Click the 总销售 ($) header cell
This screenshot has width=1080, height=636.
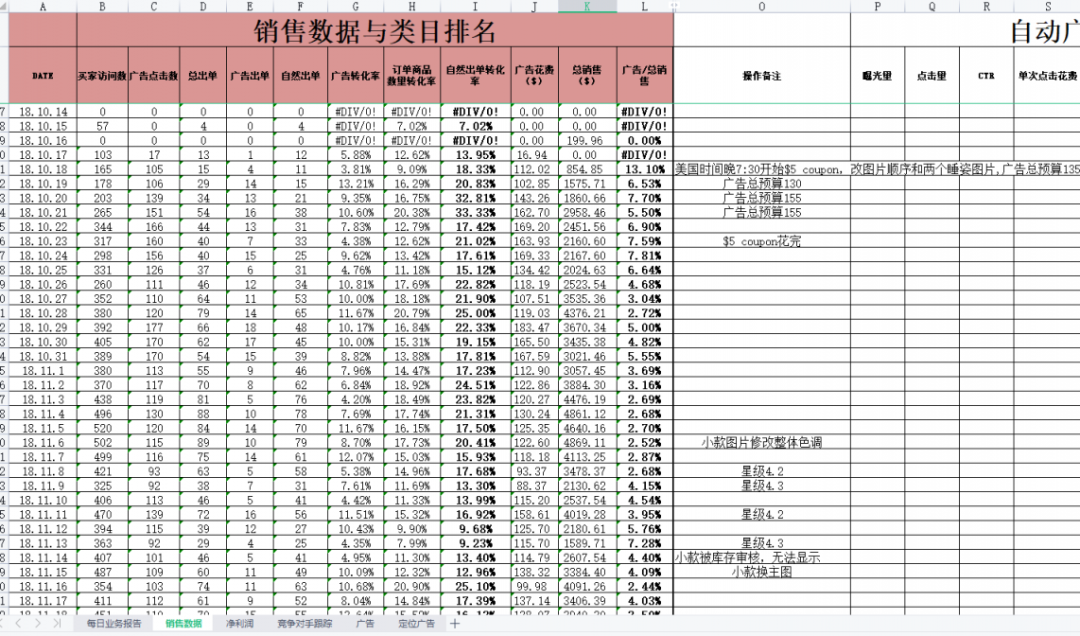pyautogui.click(x=587, y=75)
